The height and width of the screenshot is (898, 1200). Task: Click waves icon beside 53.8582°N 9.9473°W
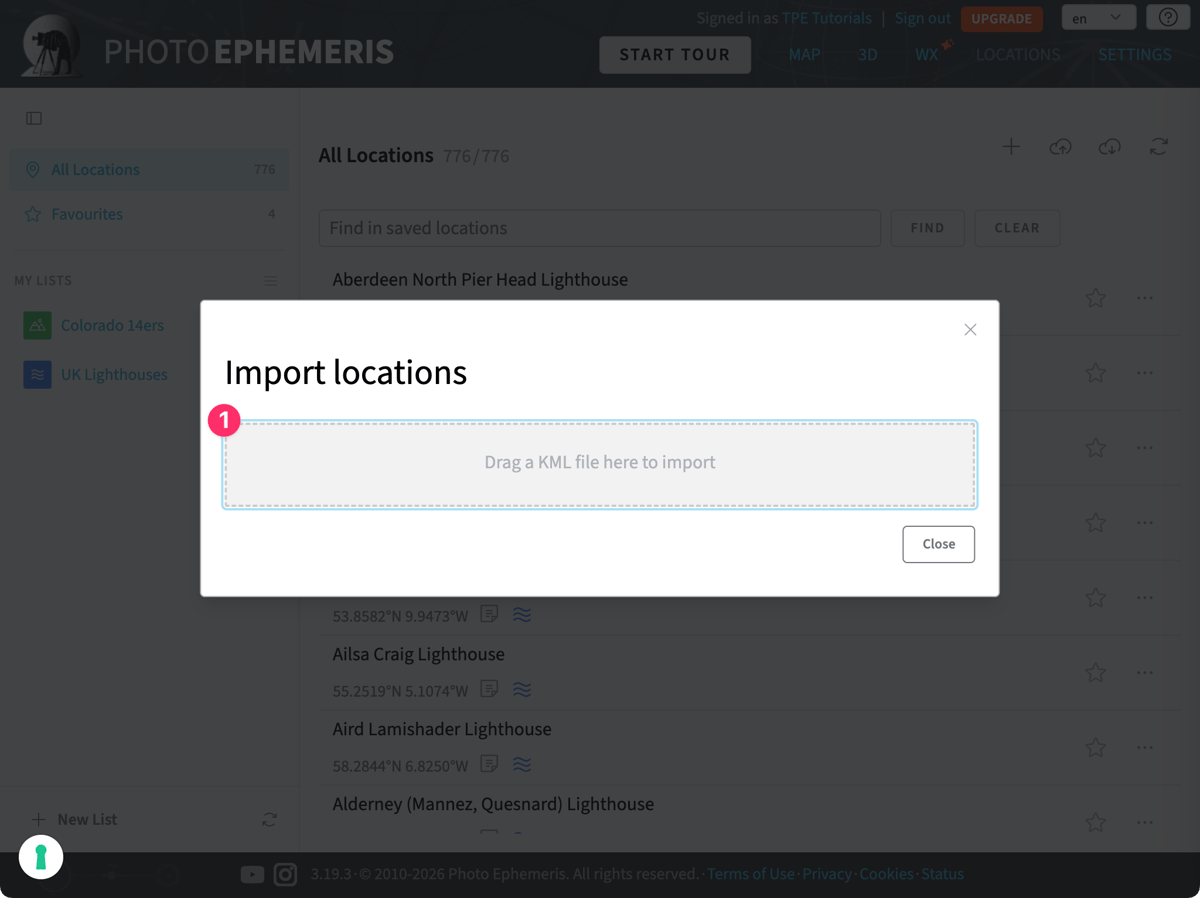(522, 614)
